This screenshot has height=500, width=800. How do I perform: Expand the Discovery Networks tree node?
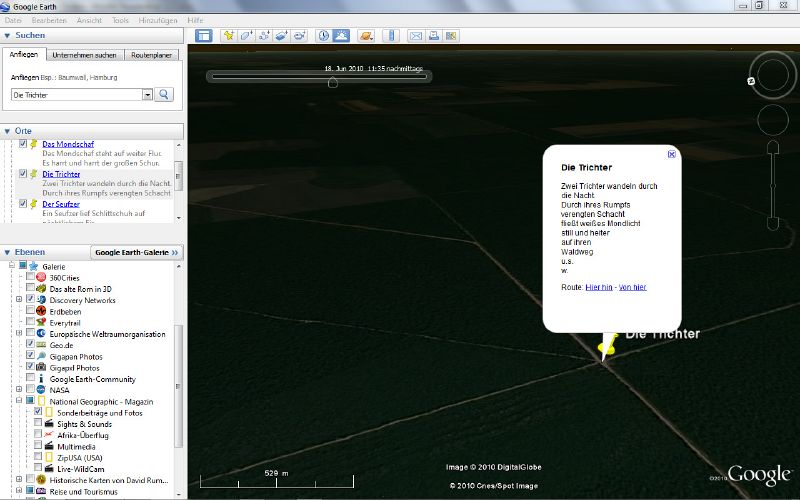(19, 299)
